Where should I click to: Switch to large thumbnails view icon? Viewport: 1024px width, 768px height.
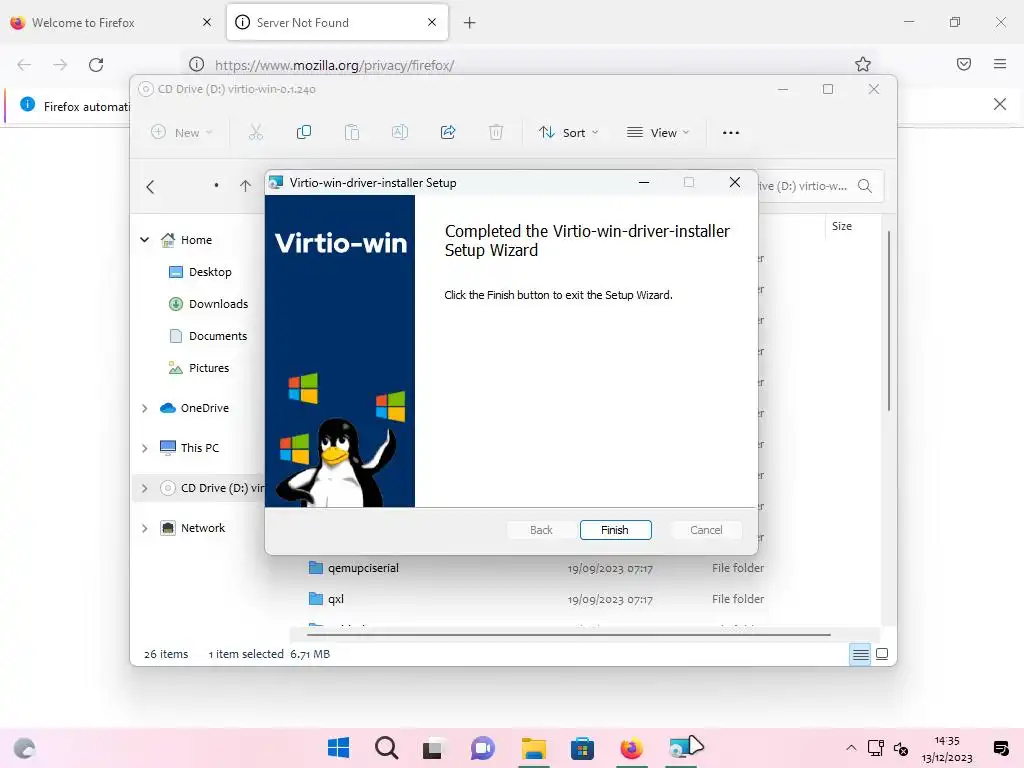click(882, 654)
